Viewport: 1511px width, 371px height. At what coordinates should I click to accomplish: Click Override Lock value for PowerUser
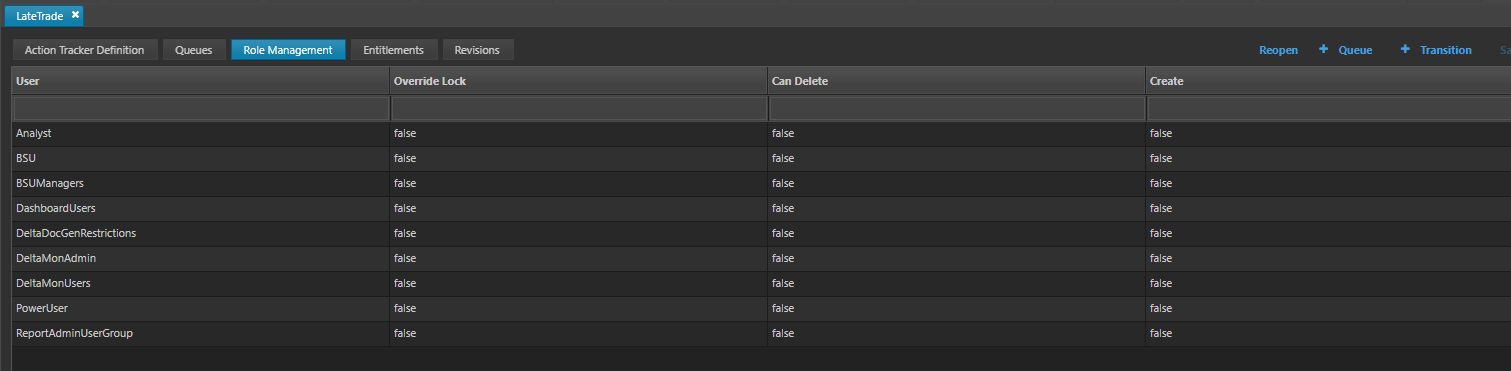pyautogui.click(x=405, y=308)
